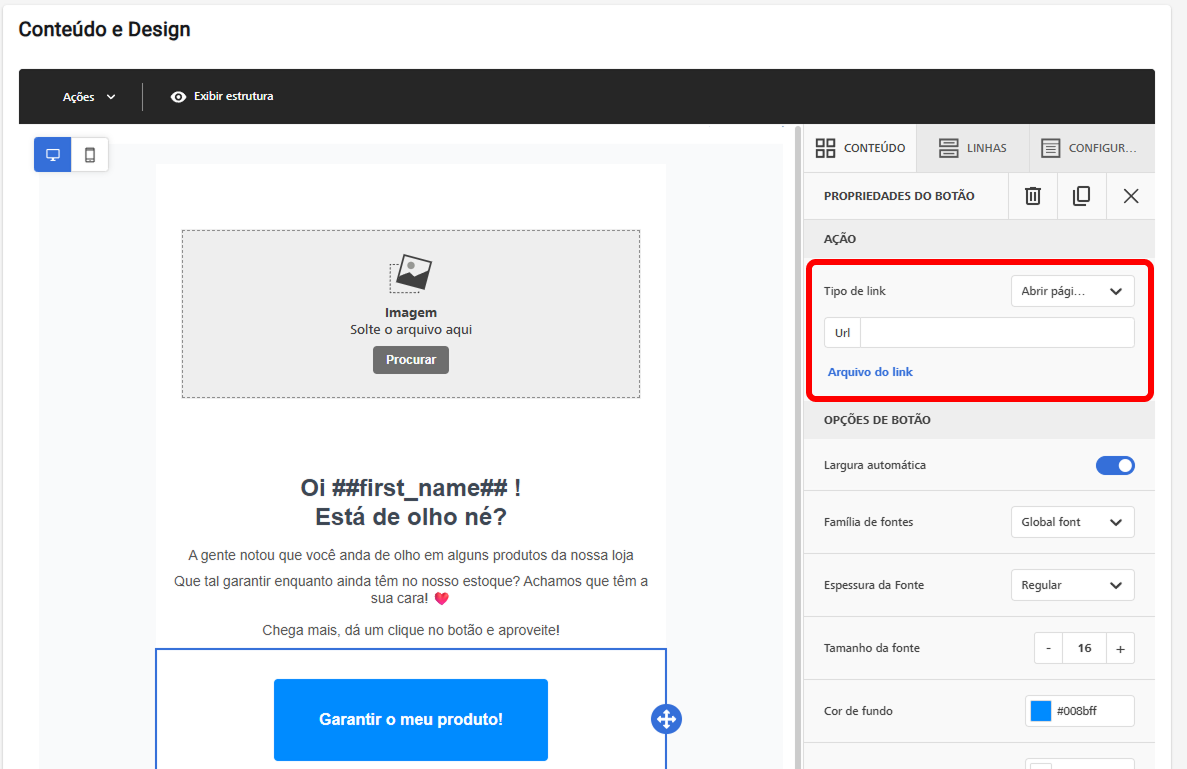Switch to mobile preview icon
This screenshot has width=1187, height=769.
90,154
